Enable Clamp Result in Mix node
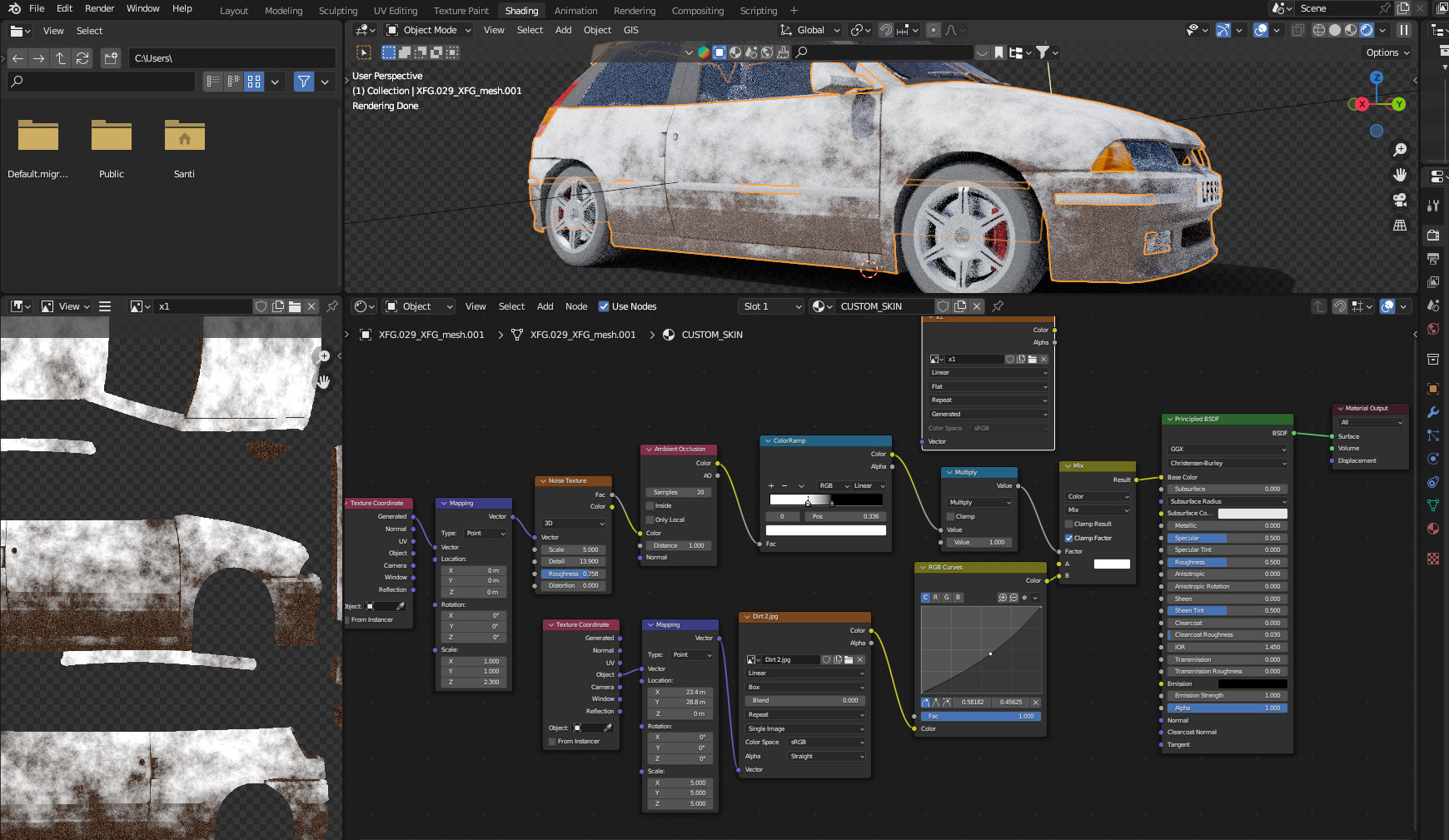The image size is (1449, 840). point(1069,524)
